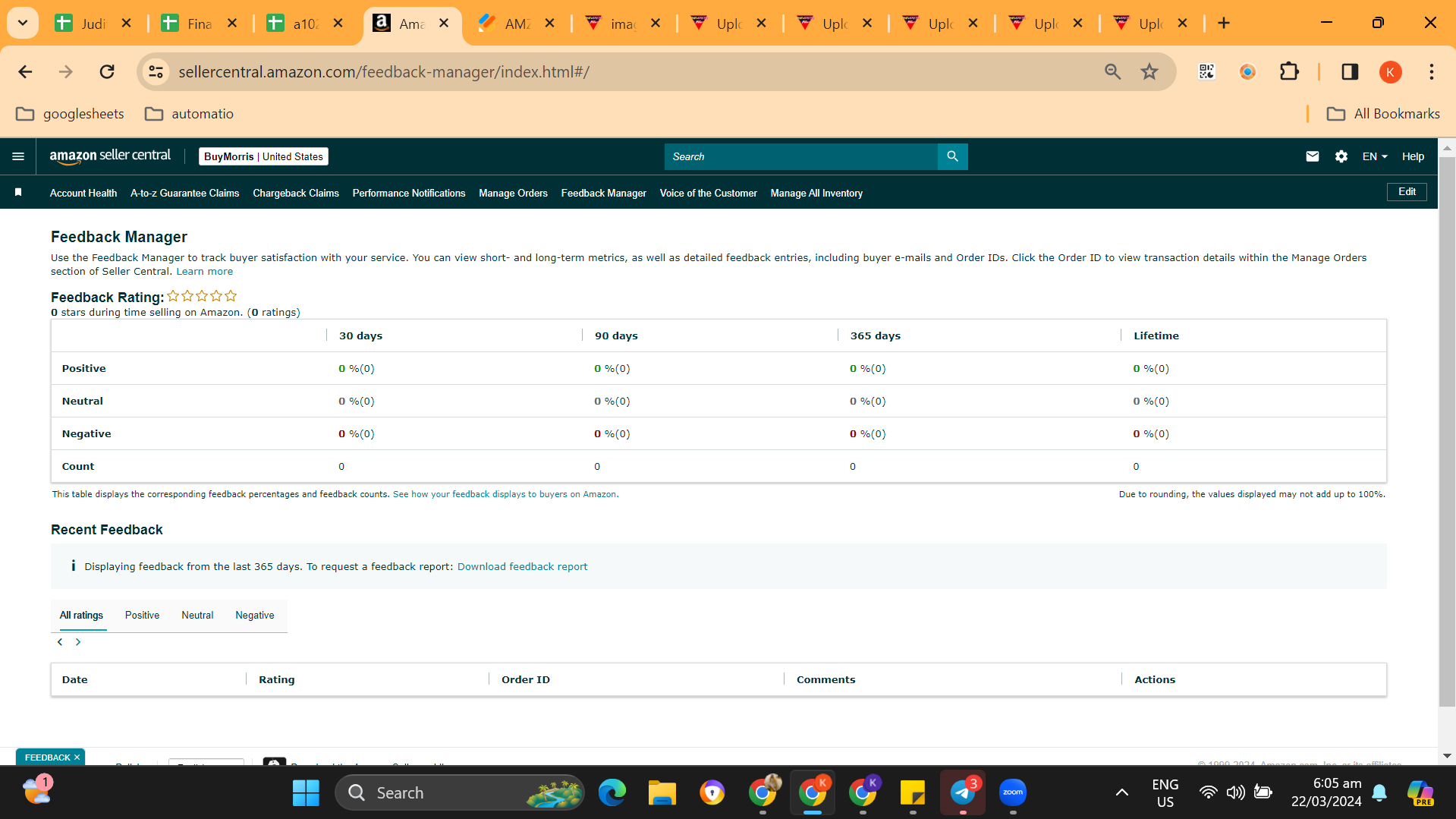Screen dimensions: 1456x819
Task: Show hidden system tray icons chevron
Action: [x=1121, y=792]
